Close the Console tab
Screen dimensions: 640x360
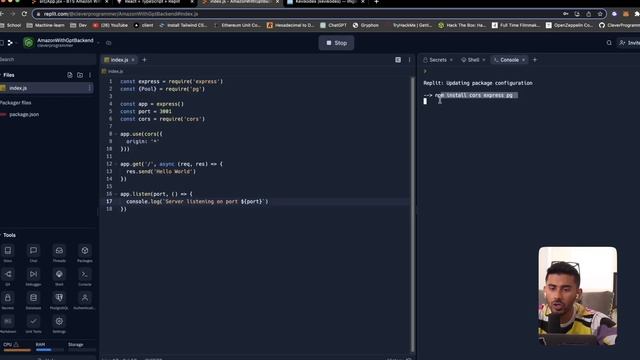coord(524,60)
